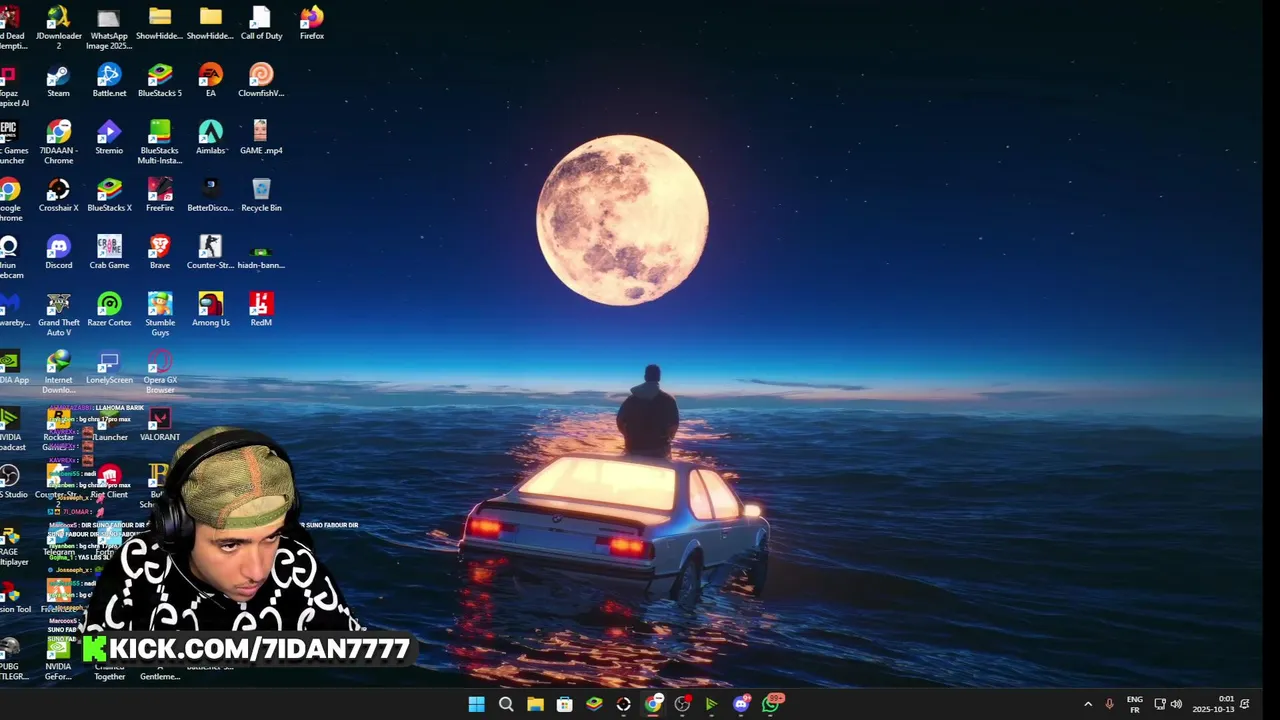Switch to OBS icon with red dot

[x=683, y=704]
